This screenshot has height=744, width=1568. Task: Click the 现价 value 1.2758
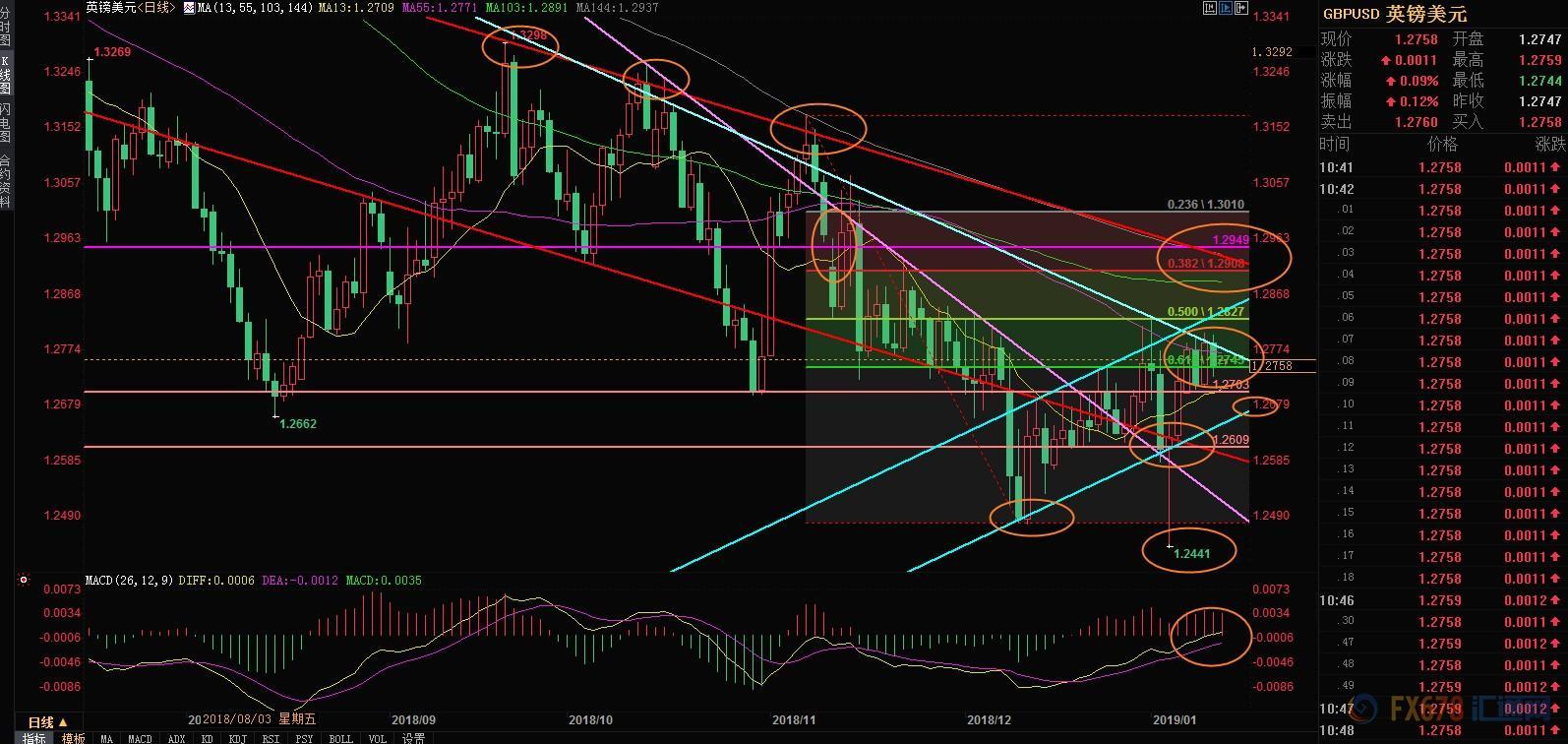1416,39
